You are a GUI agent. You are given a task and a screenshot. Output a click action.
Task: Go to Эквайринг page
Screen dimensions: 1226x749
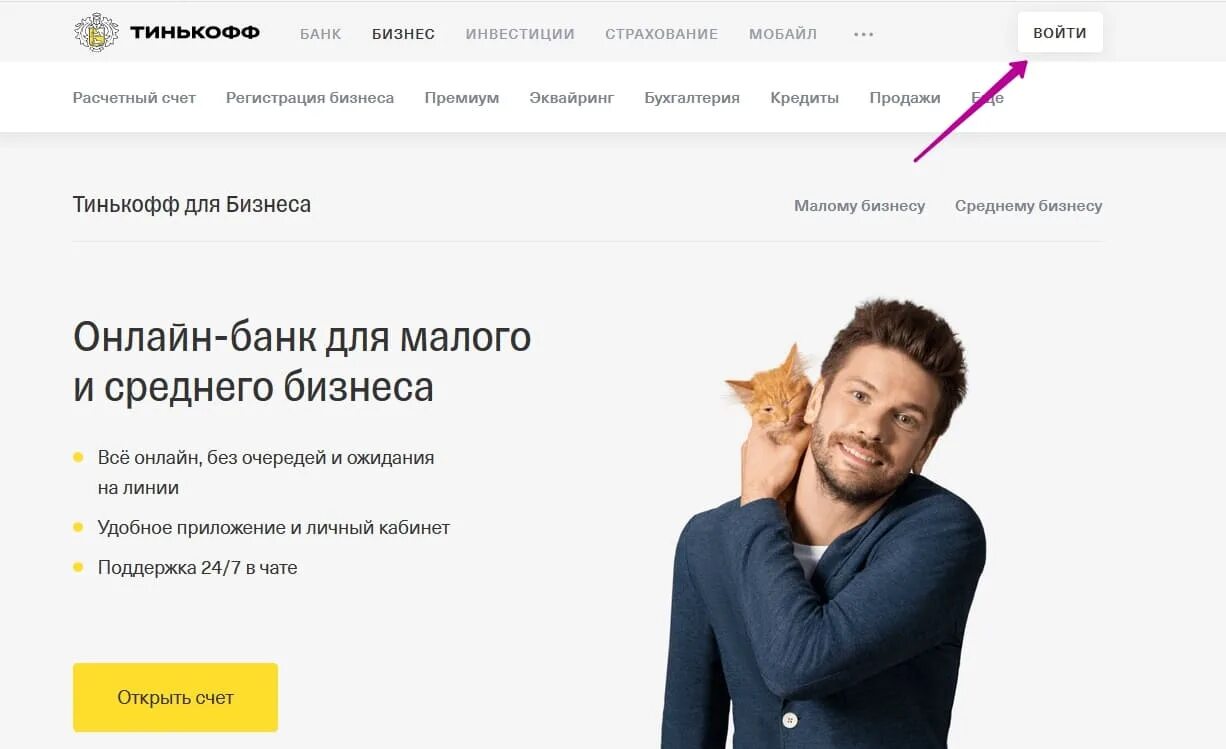(572, 98)
